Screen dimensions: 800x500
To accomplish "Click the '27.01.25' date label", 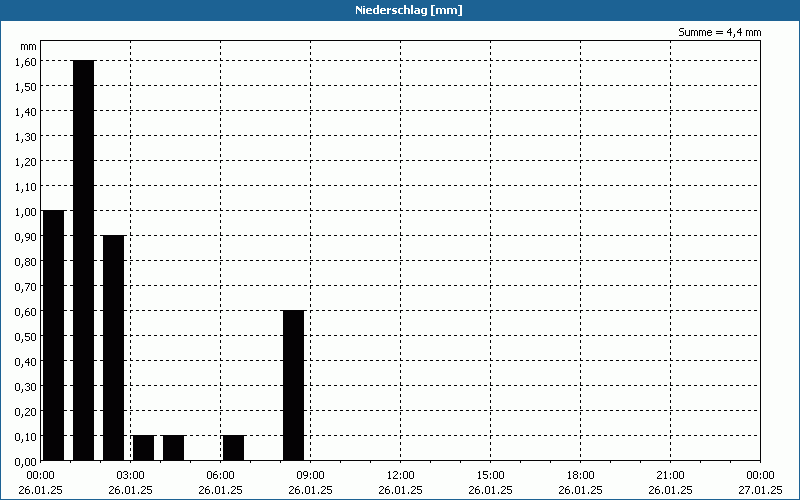I will click(x=760, y=490).
